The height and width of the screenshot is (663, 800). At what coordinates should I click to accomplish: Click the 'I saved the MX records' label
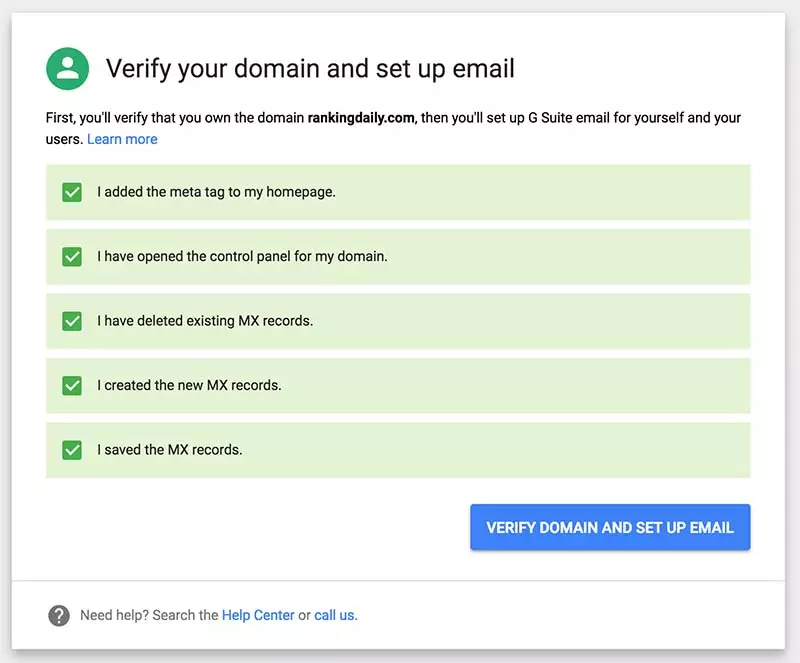[x=170, y=450]
